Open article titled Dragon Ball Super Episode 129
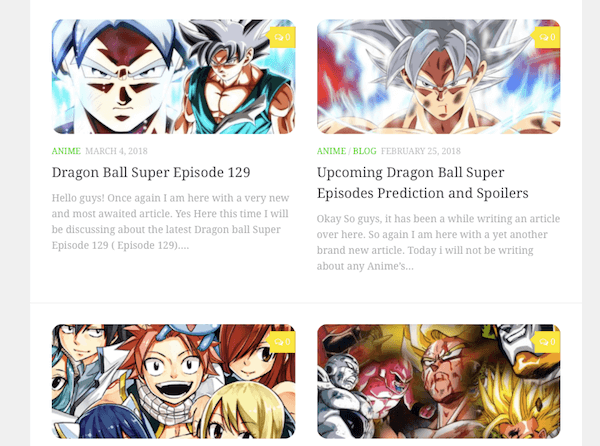Viewport: 600px width, 446px height. pyautogui.click(x=151, y=173)
